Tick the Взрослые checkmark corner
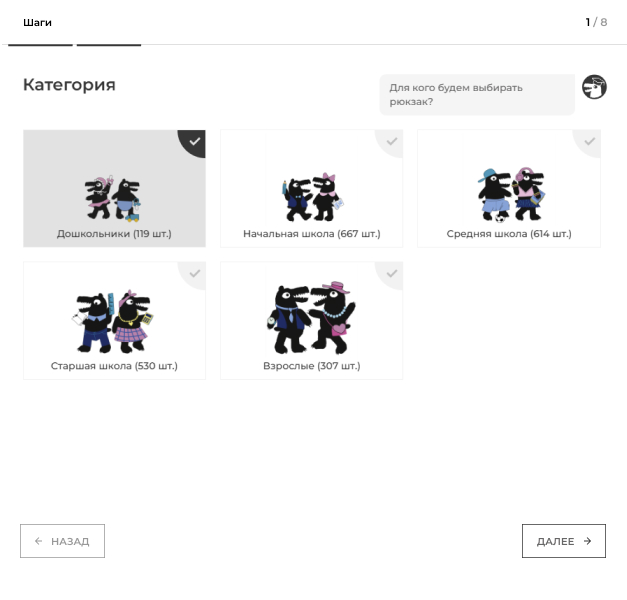 coord(390,275)
